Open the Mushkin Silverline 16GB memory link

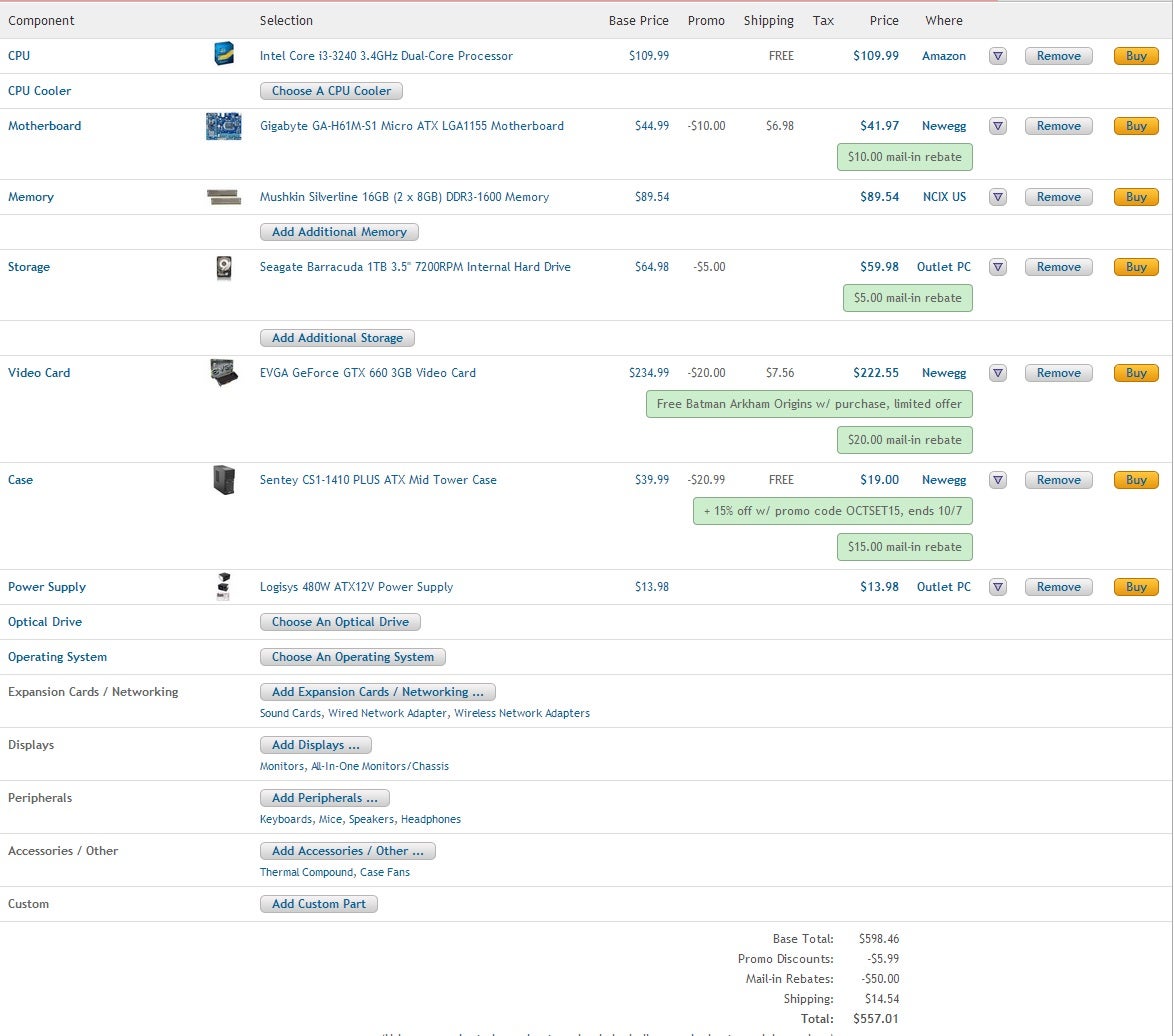pos(404,197)
